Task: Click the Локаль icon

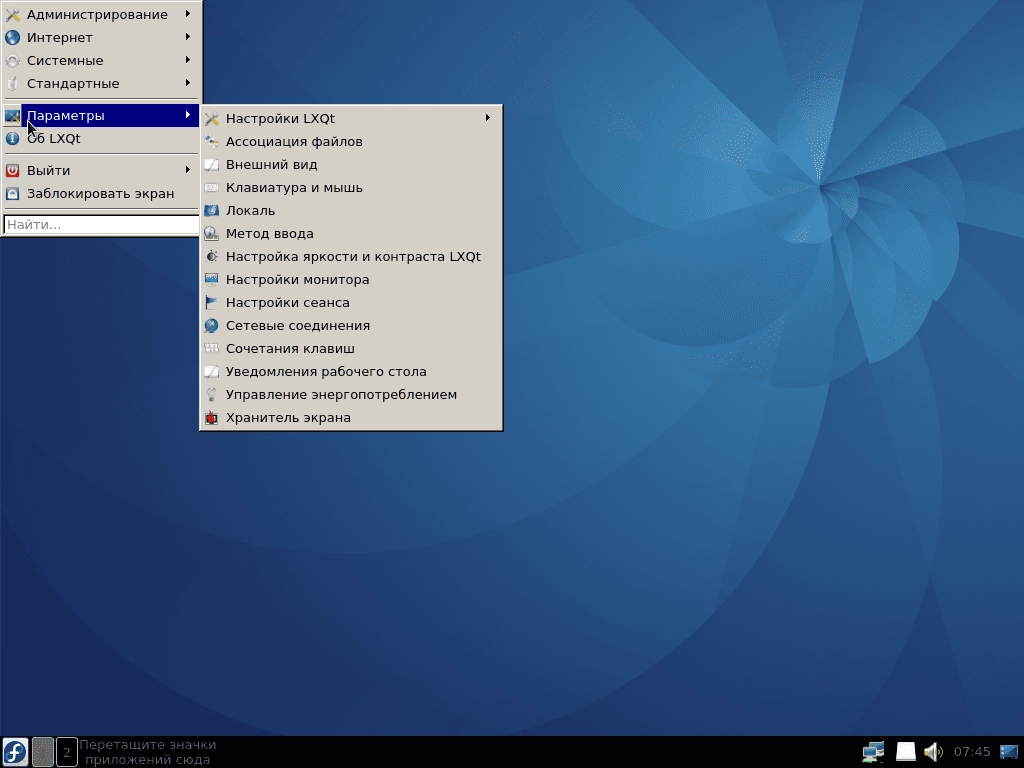Action: click(x=211, y=210)
